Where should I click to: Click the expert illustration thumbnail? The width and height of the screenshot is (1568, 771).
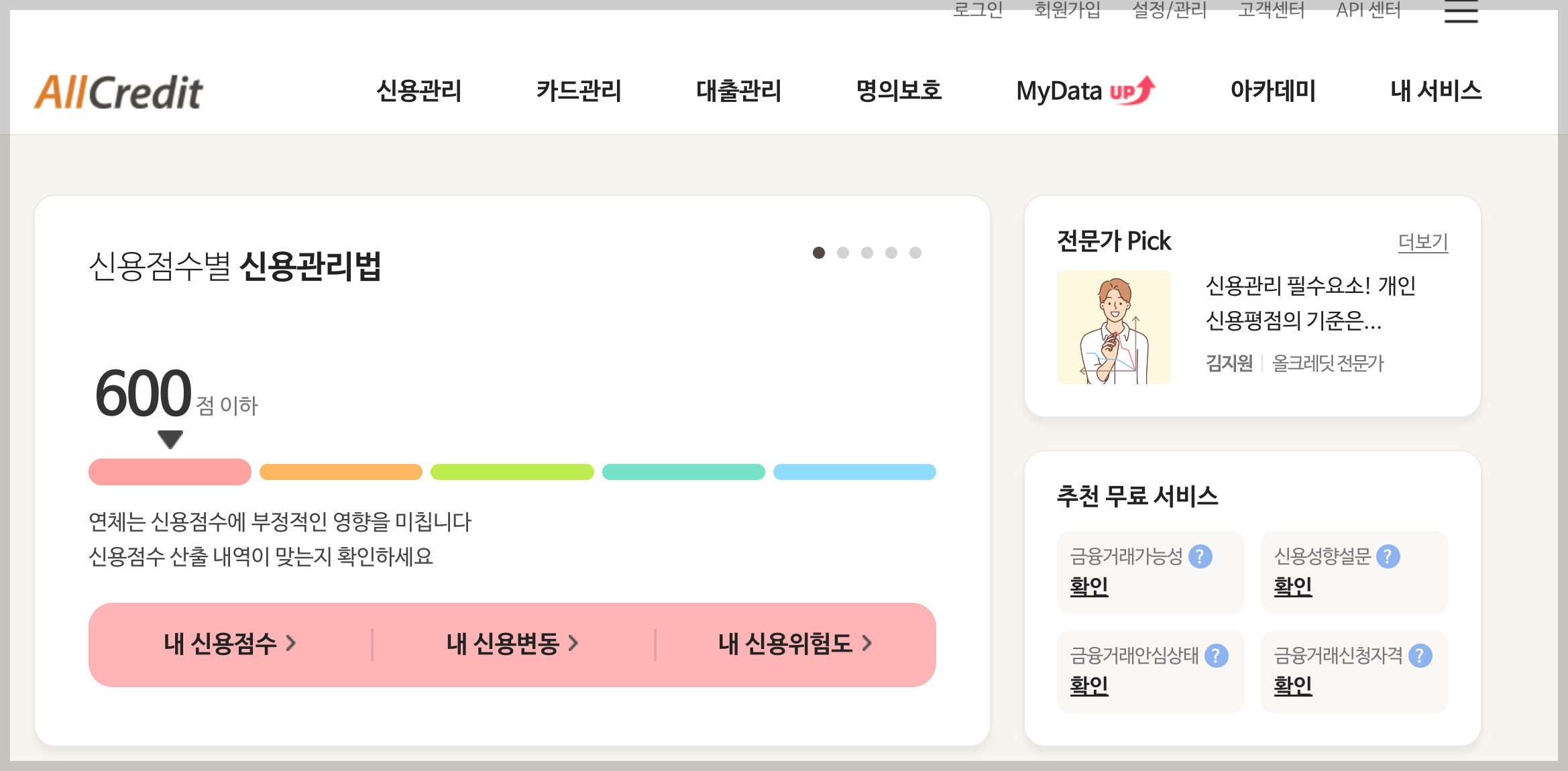click(x=1115, y=328)
